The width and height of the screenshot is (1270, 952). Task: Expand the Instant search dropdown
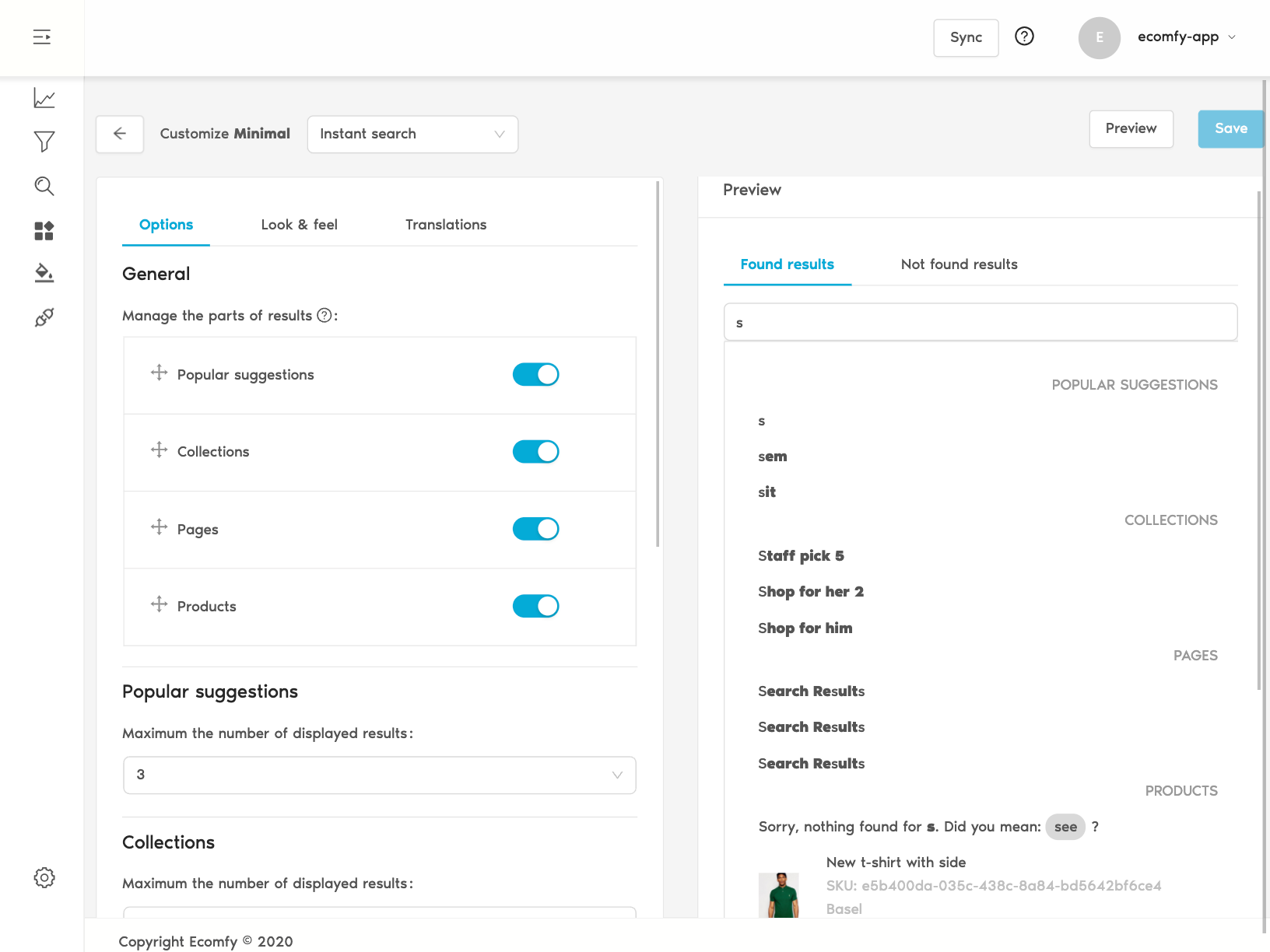(412, 134)
